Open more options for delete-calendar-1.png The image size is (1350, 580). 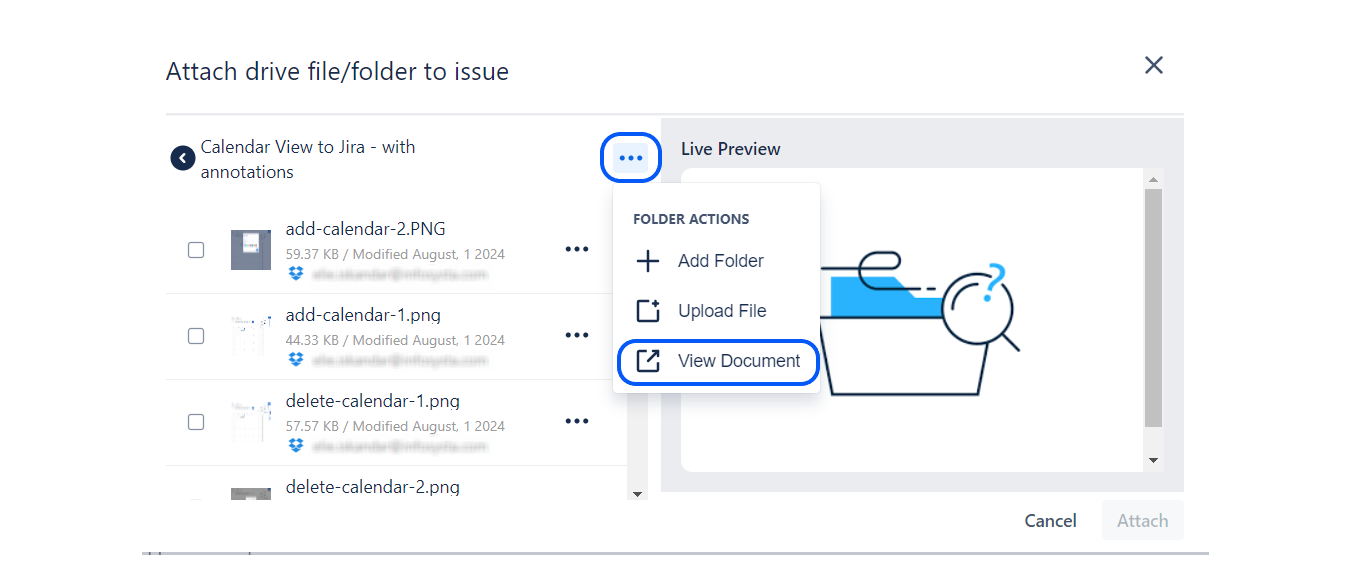577,421
